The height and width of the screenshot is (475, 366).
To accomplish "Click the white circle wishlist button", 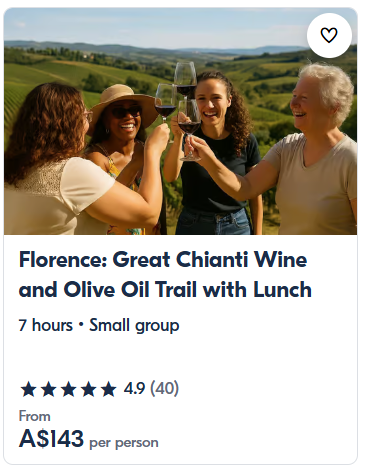I will [329, 35].
